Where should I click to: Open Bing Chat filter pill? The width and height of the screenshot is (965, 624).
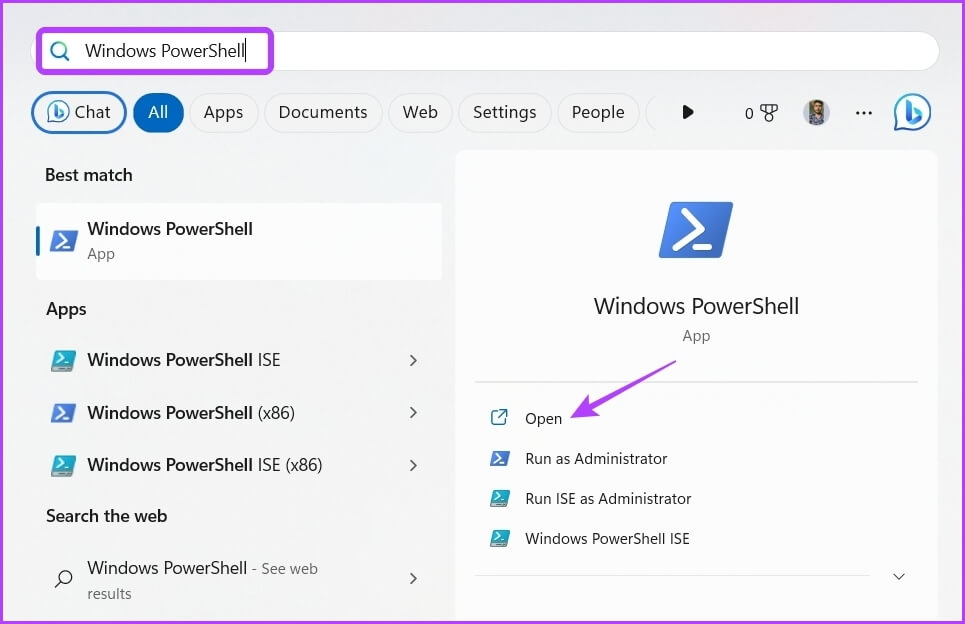pos(79,113)
